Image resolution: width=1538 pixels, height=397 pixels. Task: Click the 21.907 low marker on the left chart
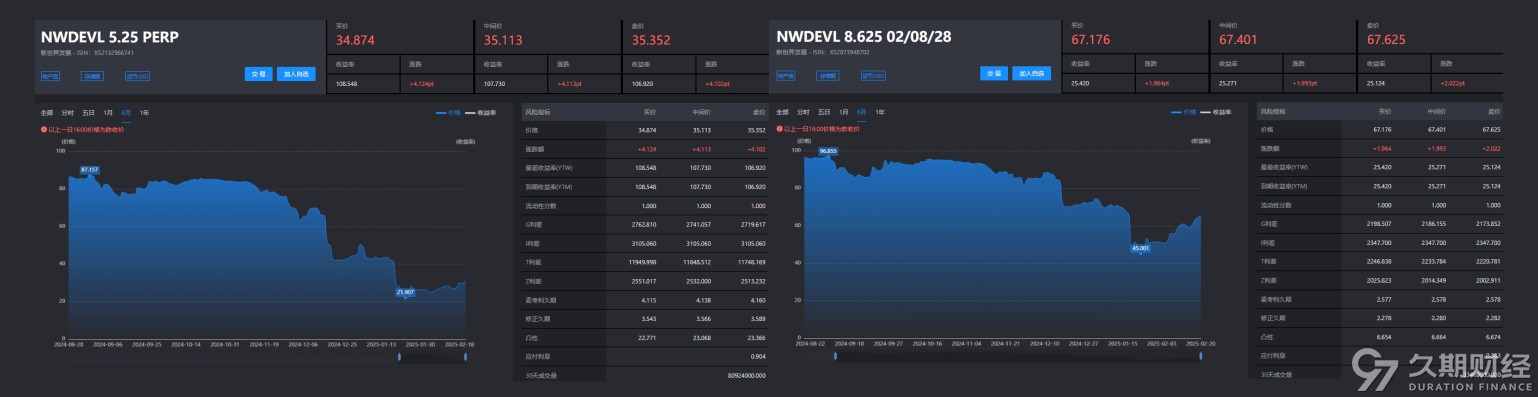405,292
